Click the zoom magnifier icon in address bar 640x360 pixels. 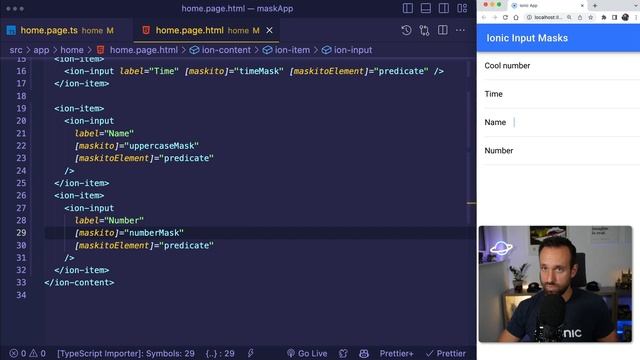pyautogui.click(x=569, y=18)
